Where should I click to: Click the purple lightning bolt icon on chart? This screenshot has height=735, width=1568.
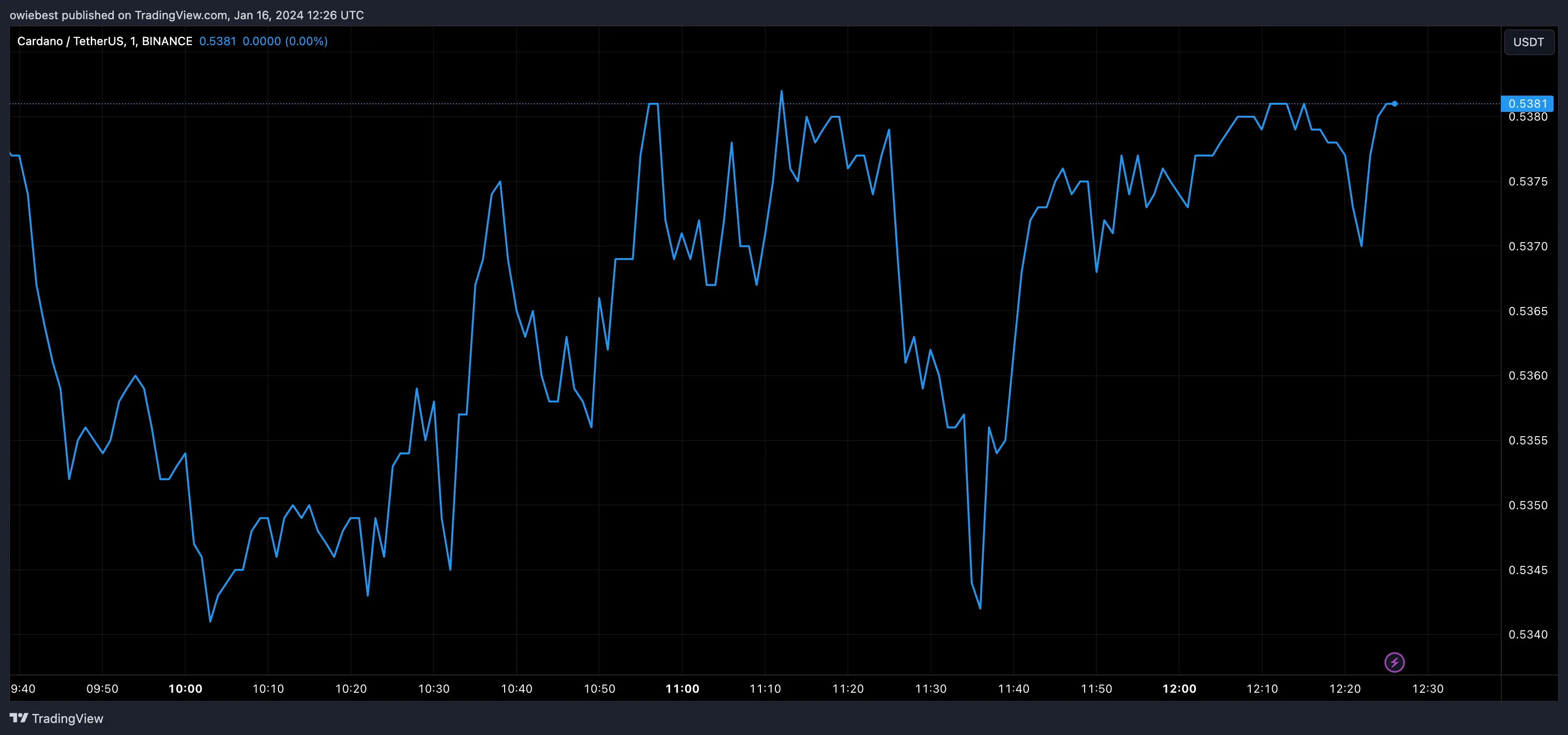1395,662
